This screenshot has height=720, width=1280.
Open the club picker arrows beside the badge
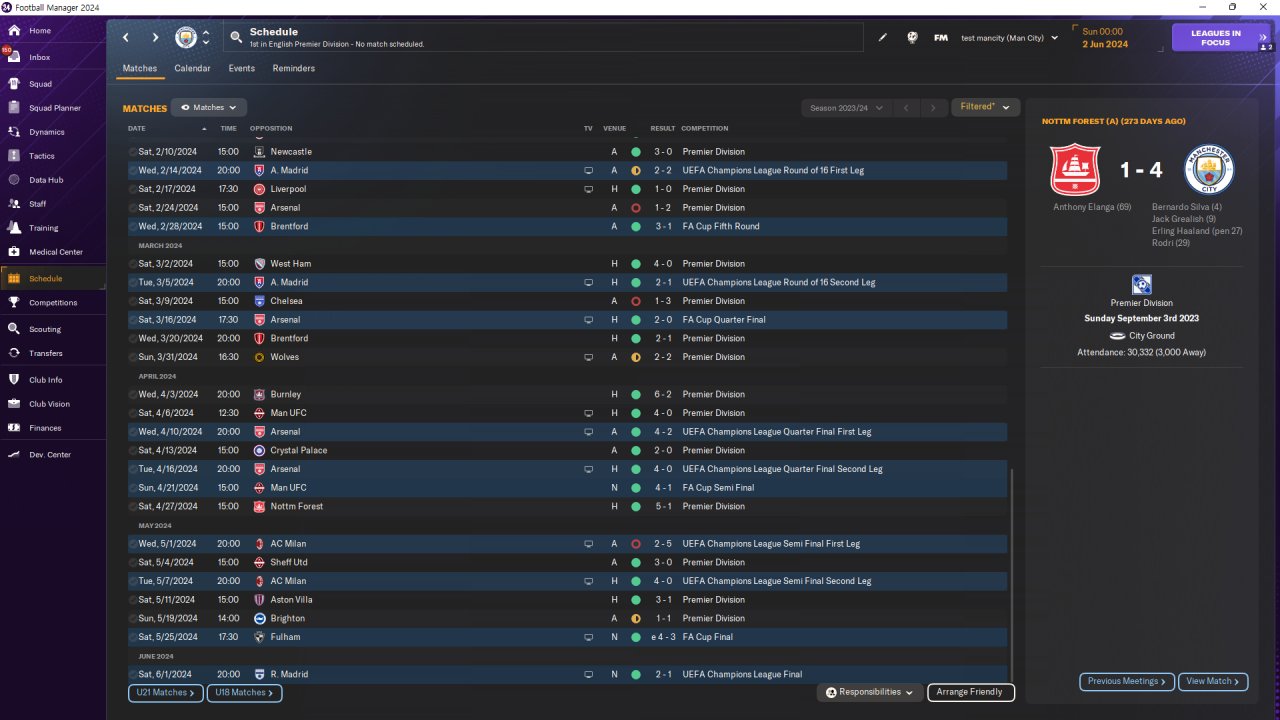[x=206, y=38]
